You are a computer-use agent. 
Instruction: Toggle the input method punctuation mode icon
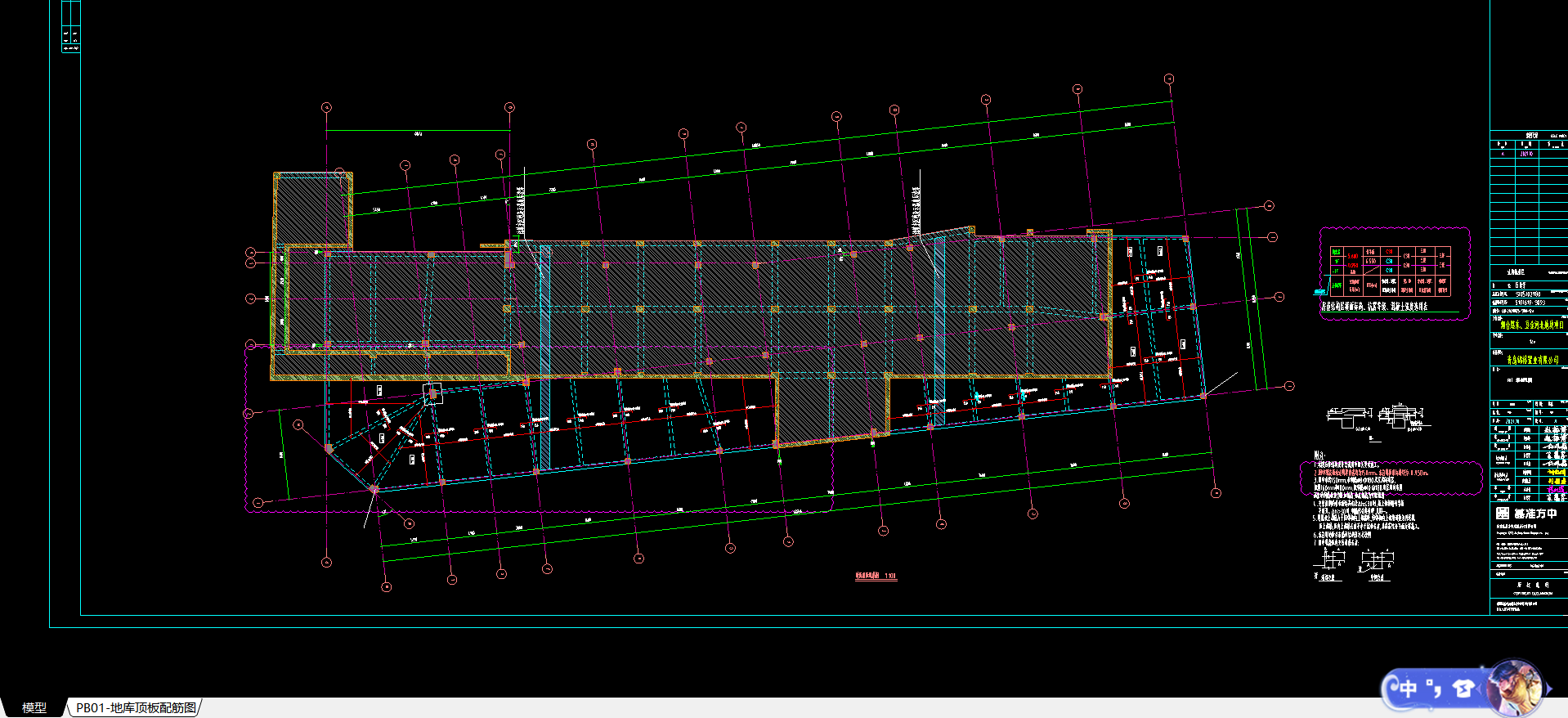(x=1435, y=689)
